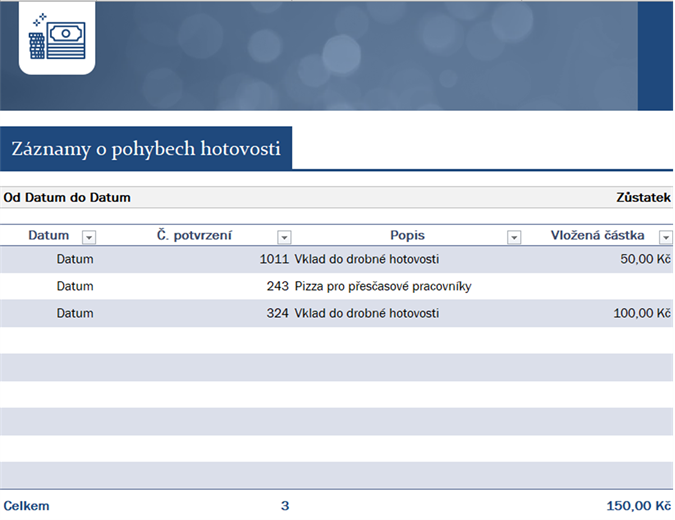Open the Datum column filter dropdown

pyautogui.click(x=89, y=237)
